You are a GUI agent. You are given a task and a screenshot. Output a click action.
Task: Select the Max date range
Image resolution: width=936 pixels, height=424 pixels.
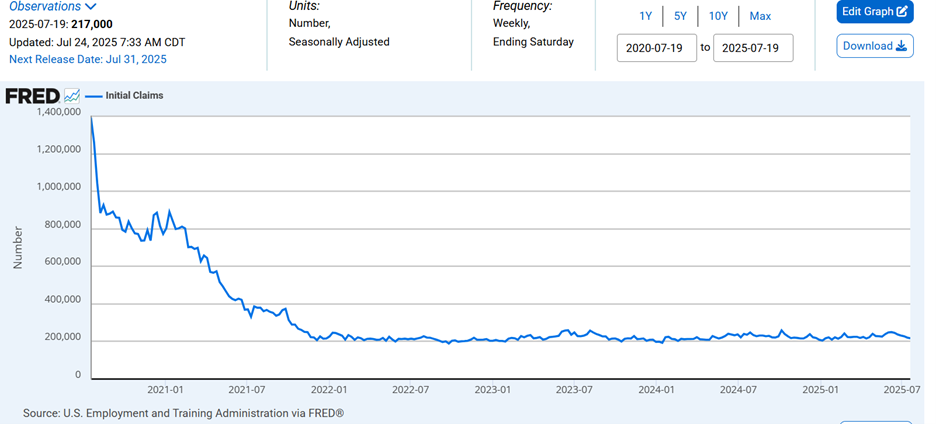pyautogui.click(x=760, y=16)
